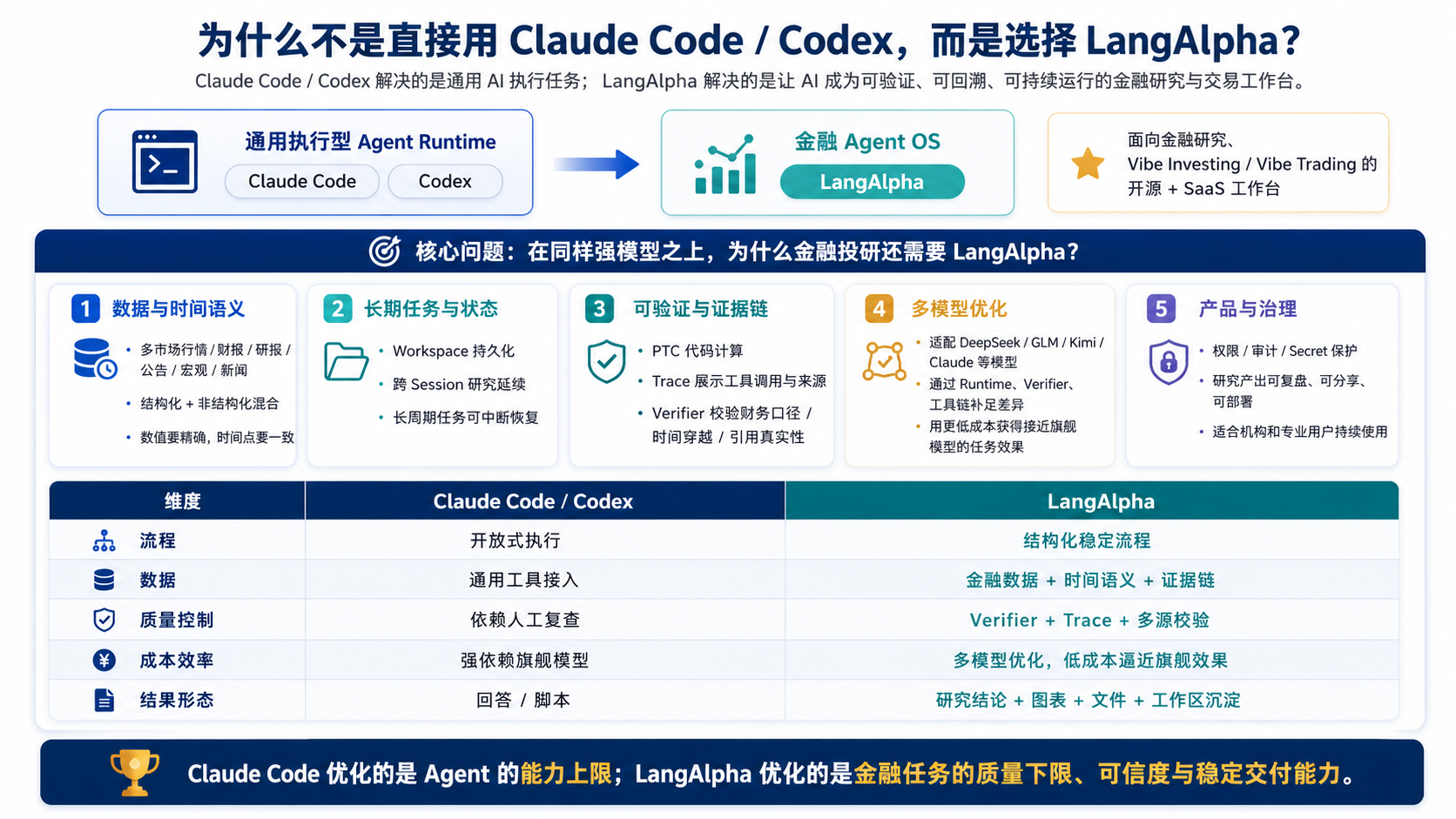The image size is (1456, 819).
Task: Click the purple shield lock icon
Action: [1169, 362]
